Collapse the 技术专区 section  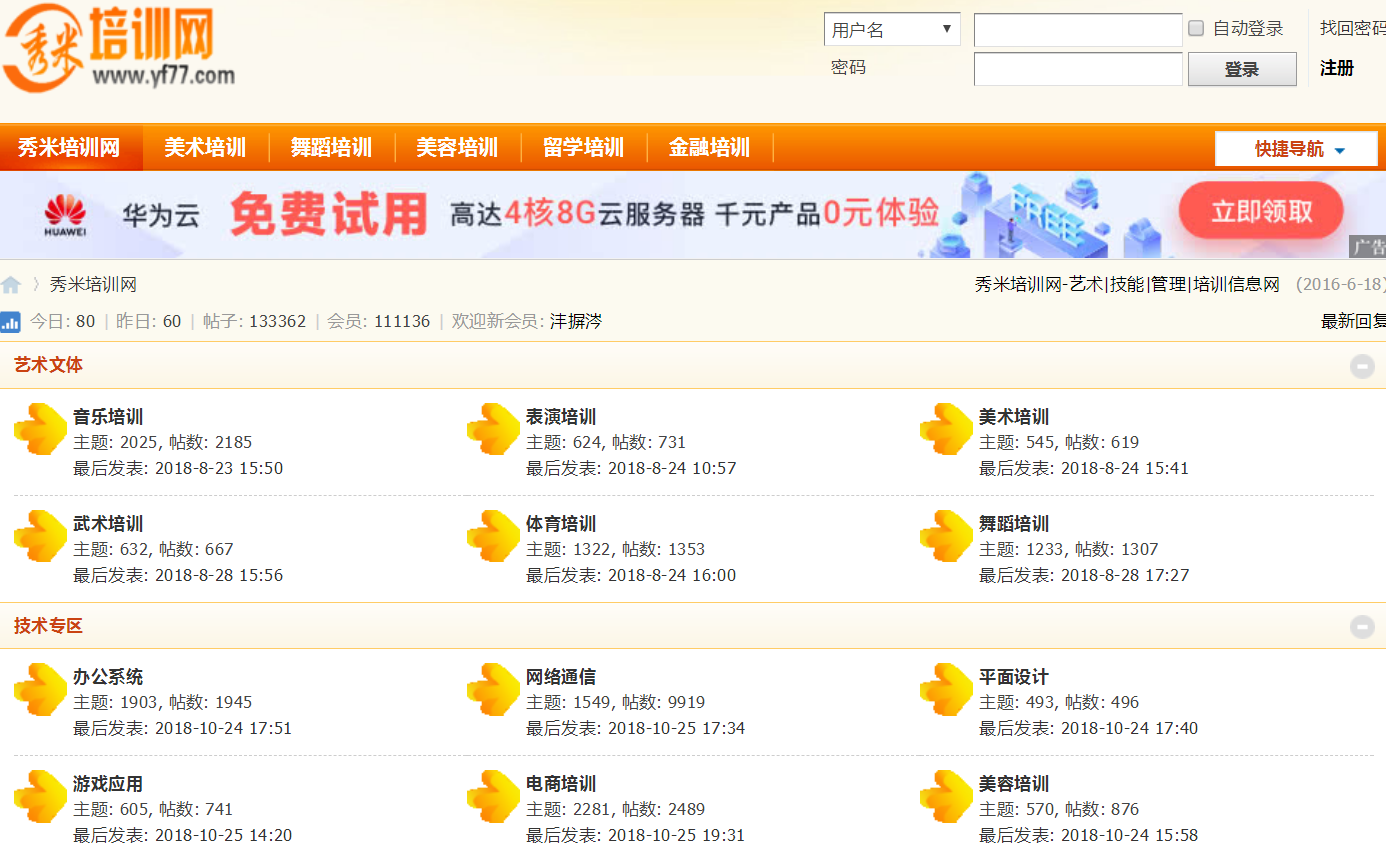[x=1362, y=627]
